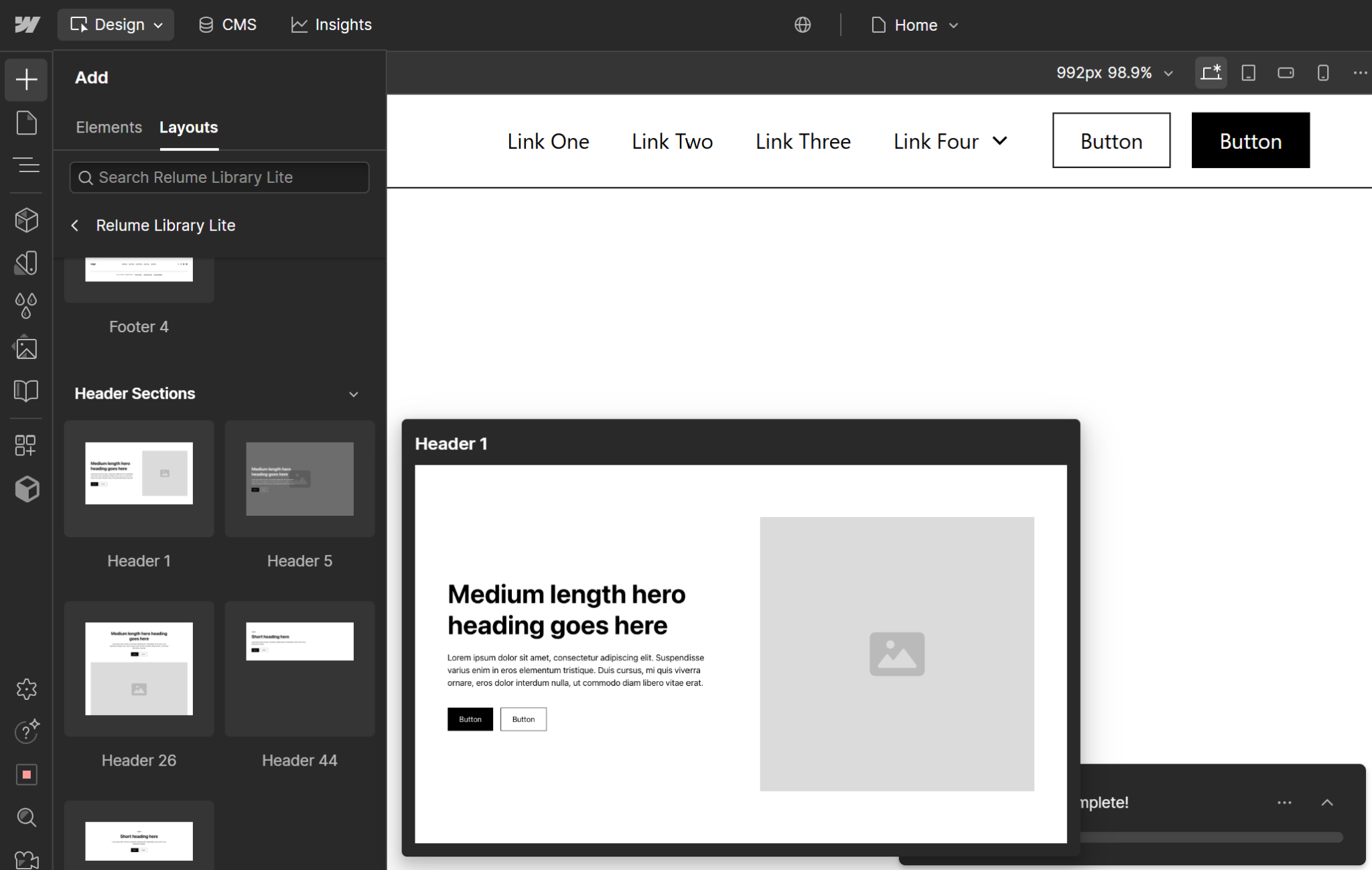Open the Design mode dropdown

coord(116,25)
